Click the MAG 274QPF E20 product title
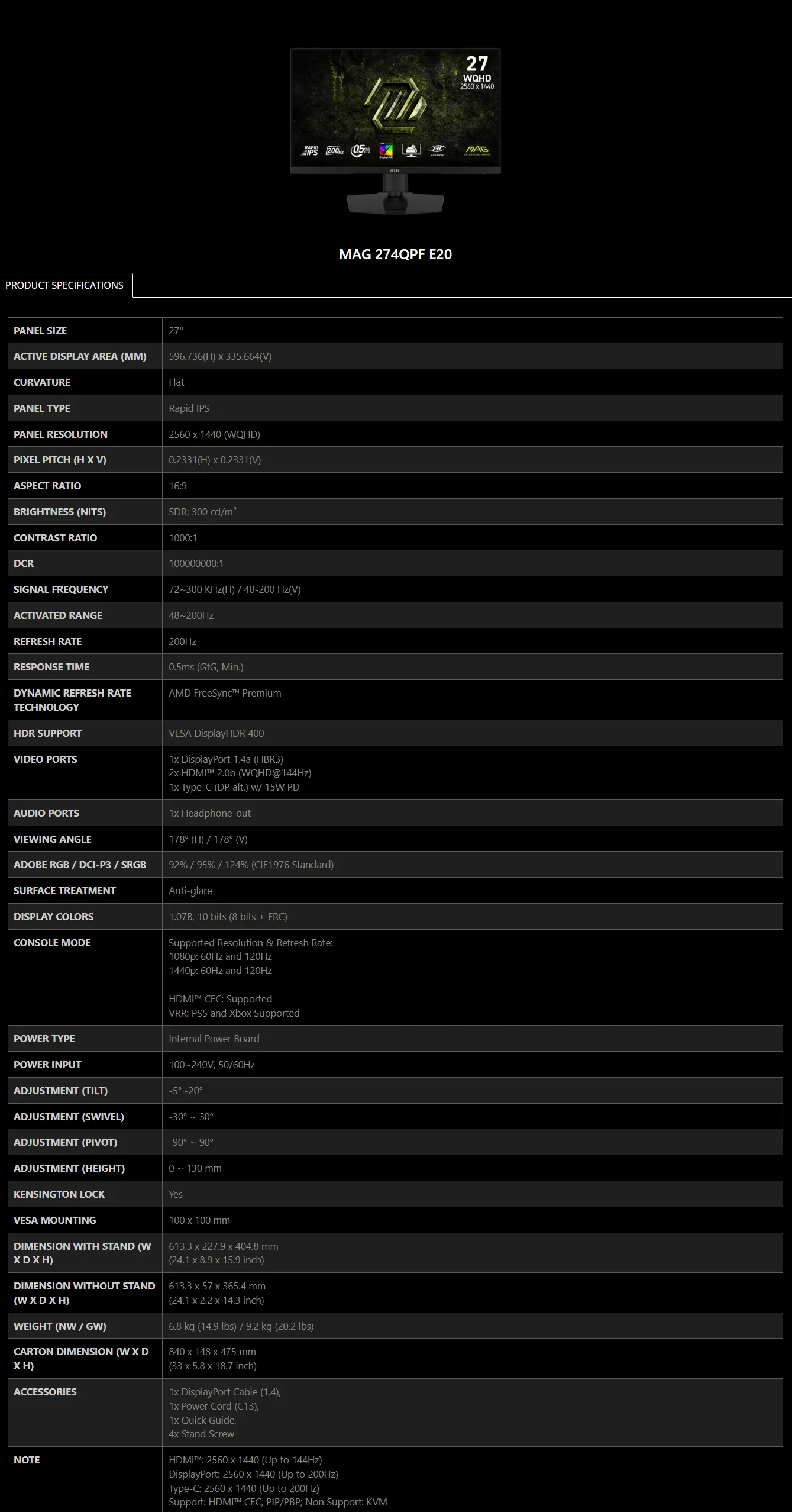The image size is (792, 1512). coord(395,254)
